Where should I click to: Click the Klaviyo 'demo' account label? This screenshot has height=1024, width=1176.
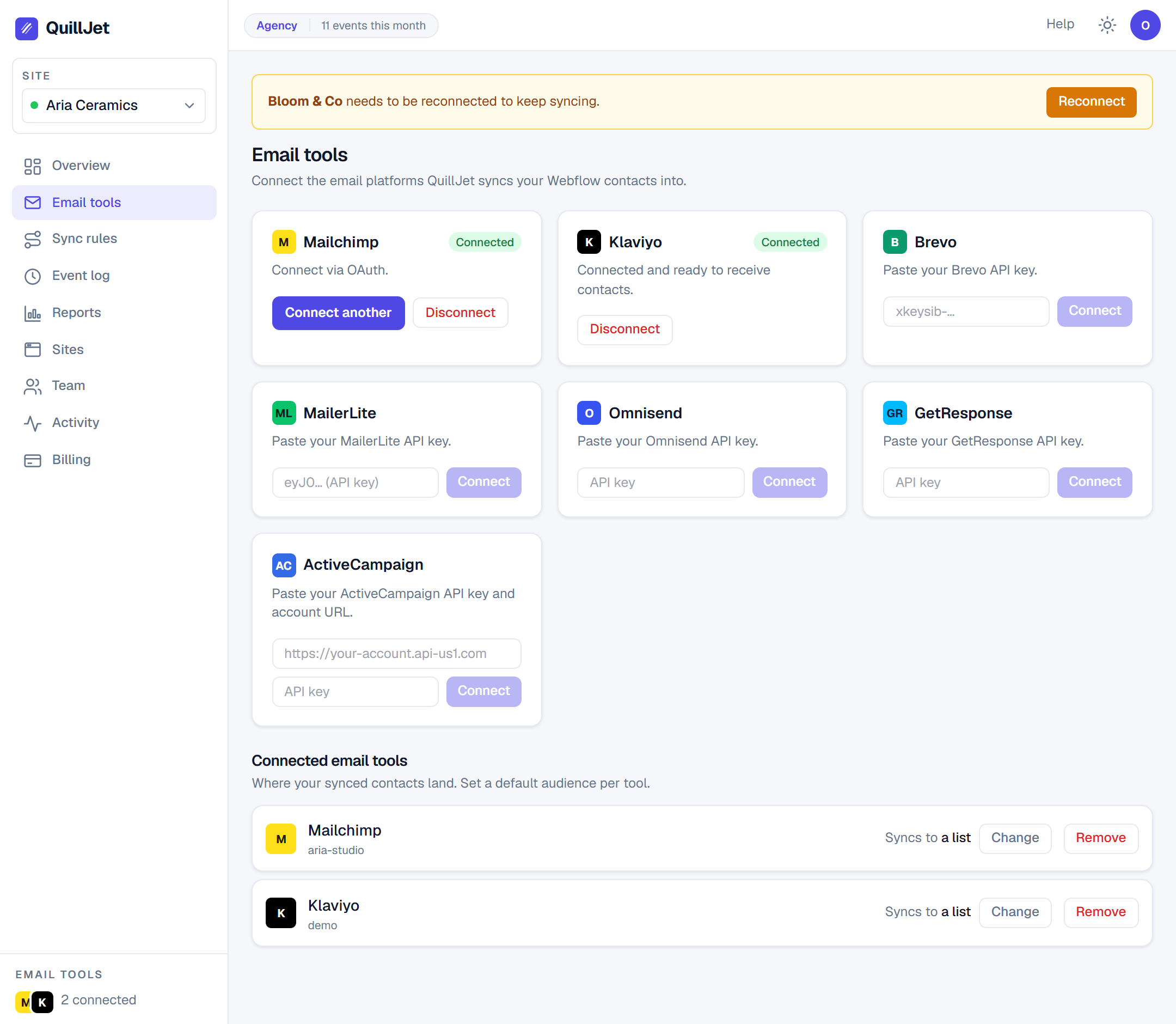pyautogui.click(x=322, y=926)
